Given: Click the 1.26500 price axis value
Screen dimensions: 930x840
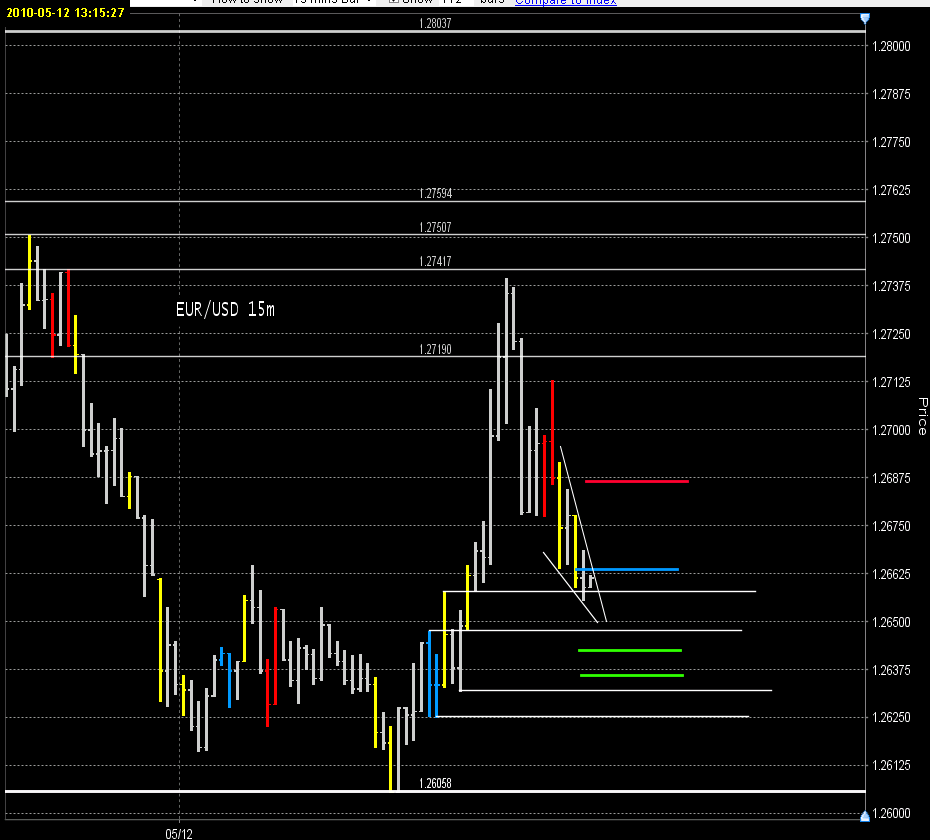Looking at the screenshot, I should click(x=891, y=622).
